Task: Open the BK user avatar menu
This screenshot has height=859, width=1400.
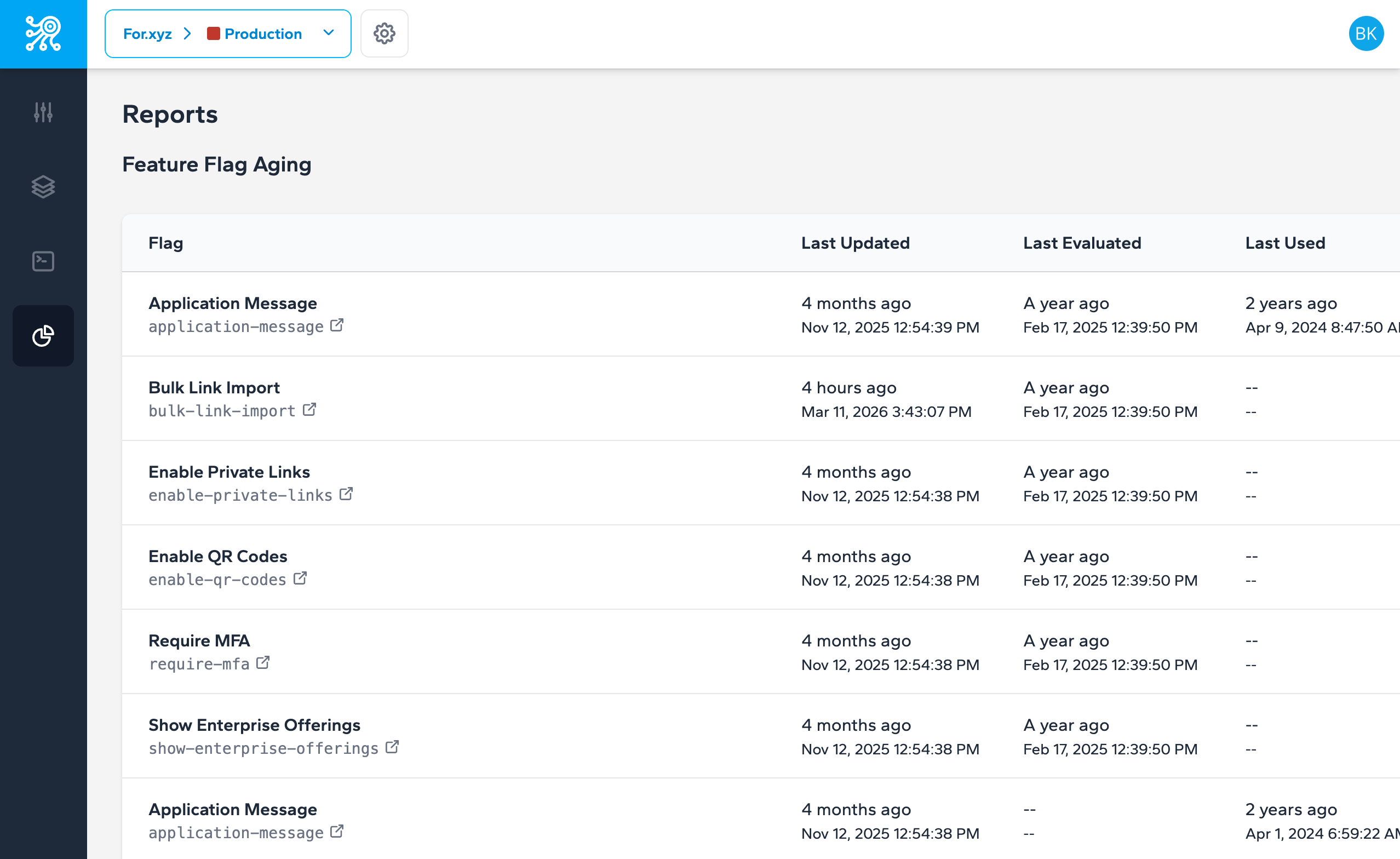Action: pos(1366,33)
